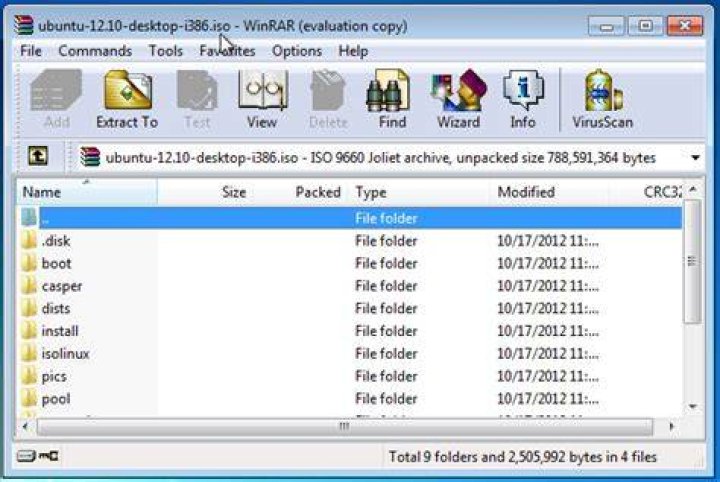Open the Options menu
Viewport: 720px width, 482px height.
click(297, 51)
